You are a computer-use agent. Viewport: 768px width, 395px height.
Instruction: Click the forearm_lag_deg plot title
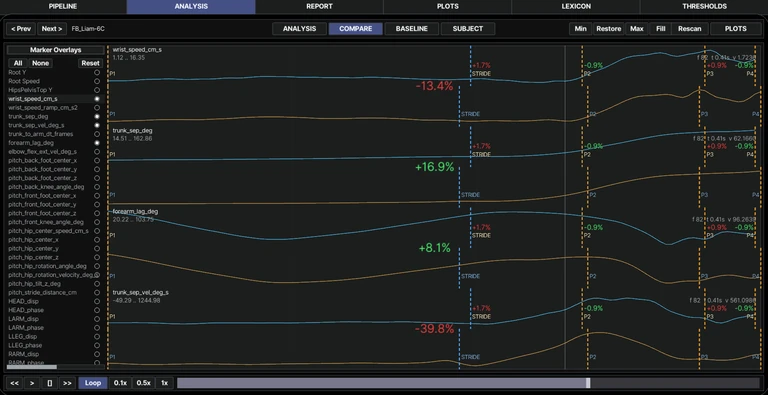135,211
